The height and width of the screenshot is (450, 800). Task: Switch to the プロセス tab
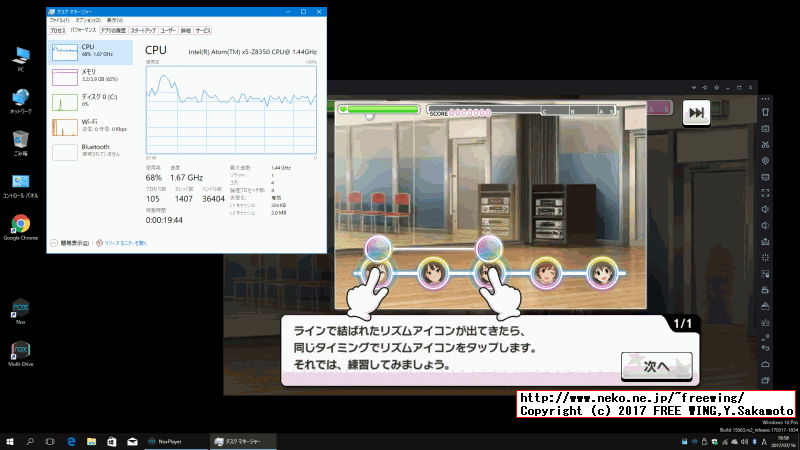click(x=59, y=31)
